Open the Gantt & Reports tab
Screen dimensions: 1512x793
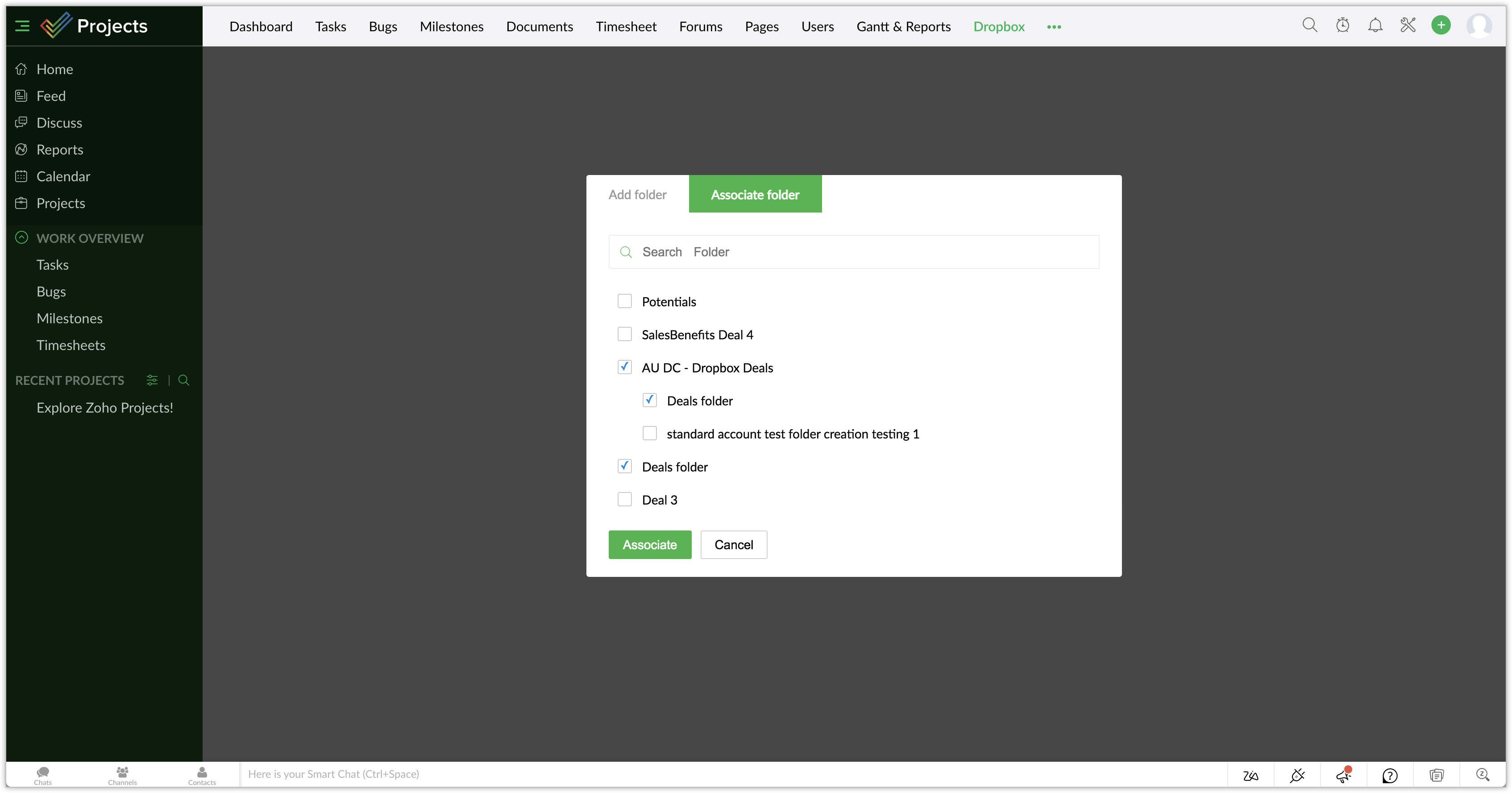903,26
